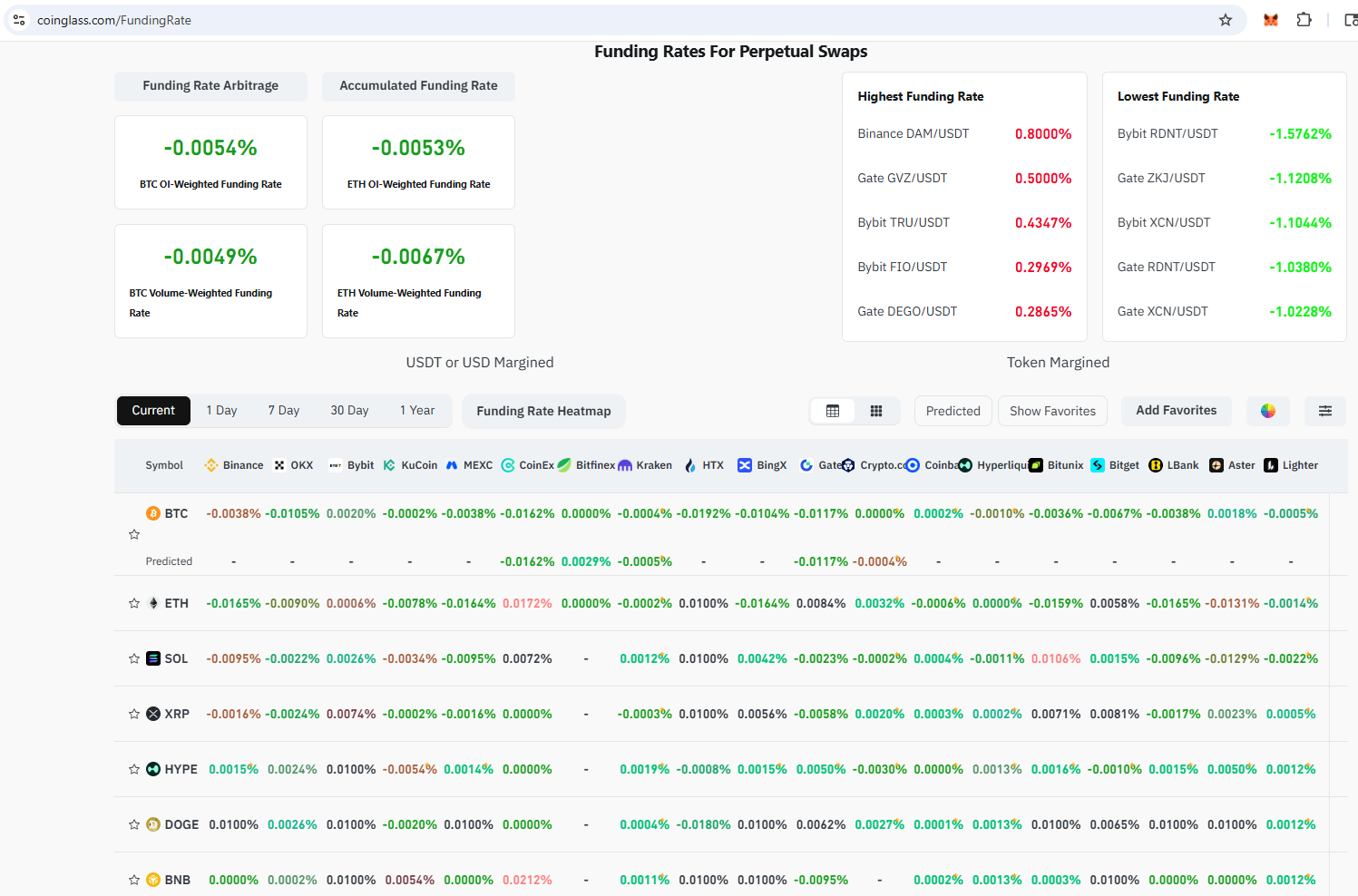This screenshot has height=896, width=1358.
Task: Click the Binance logo in table header
Action: tap(211, 465)
